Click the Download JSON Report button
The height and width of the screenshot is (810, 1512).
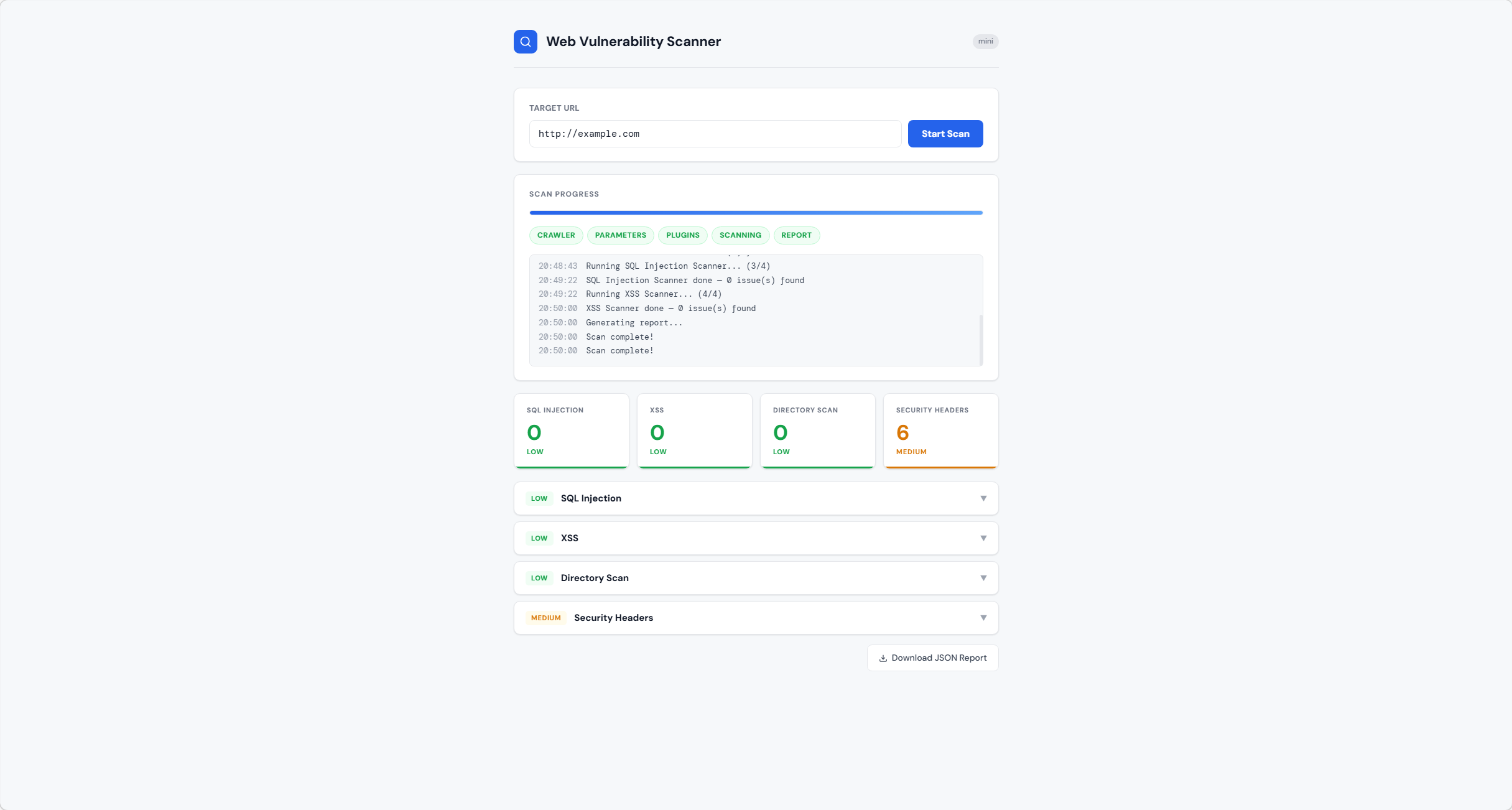pyautogui.click(x=932, y=658)
